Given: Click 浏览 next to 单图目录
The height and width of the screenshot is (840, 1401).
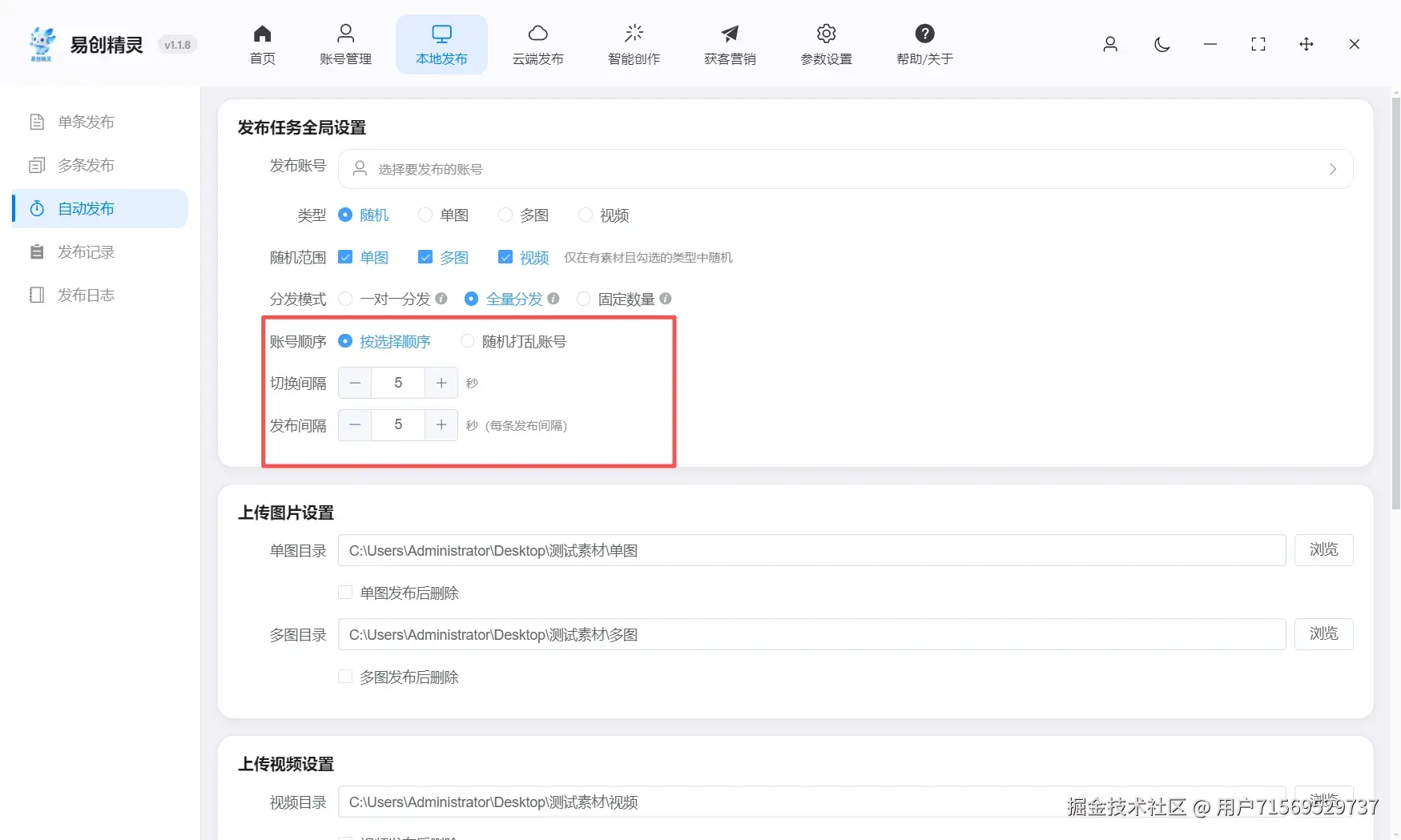Looking at the screenshot, I should pyautogui.click(x=1323, y=550).
